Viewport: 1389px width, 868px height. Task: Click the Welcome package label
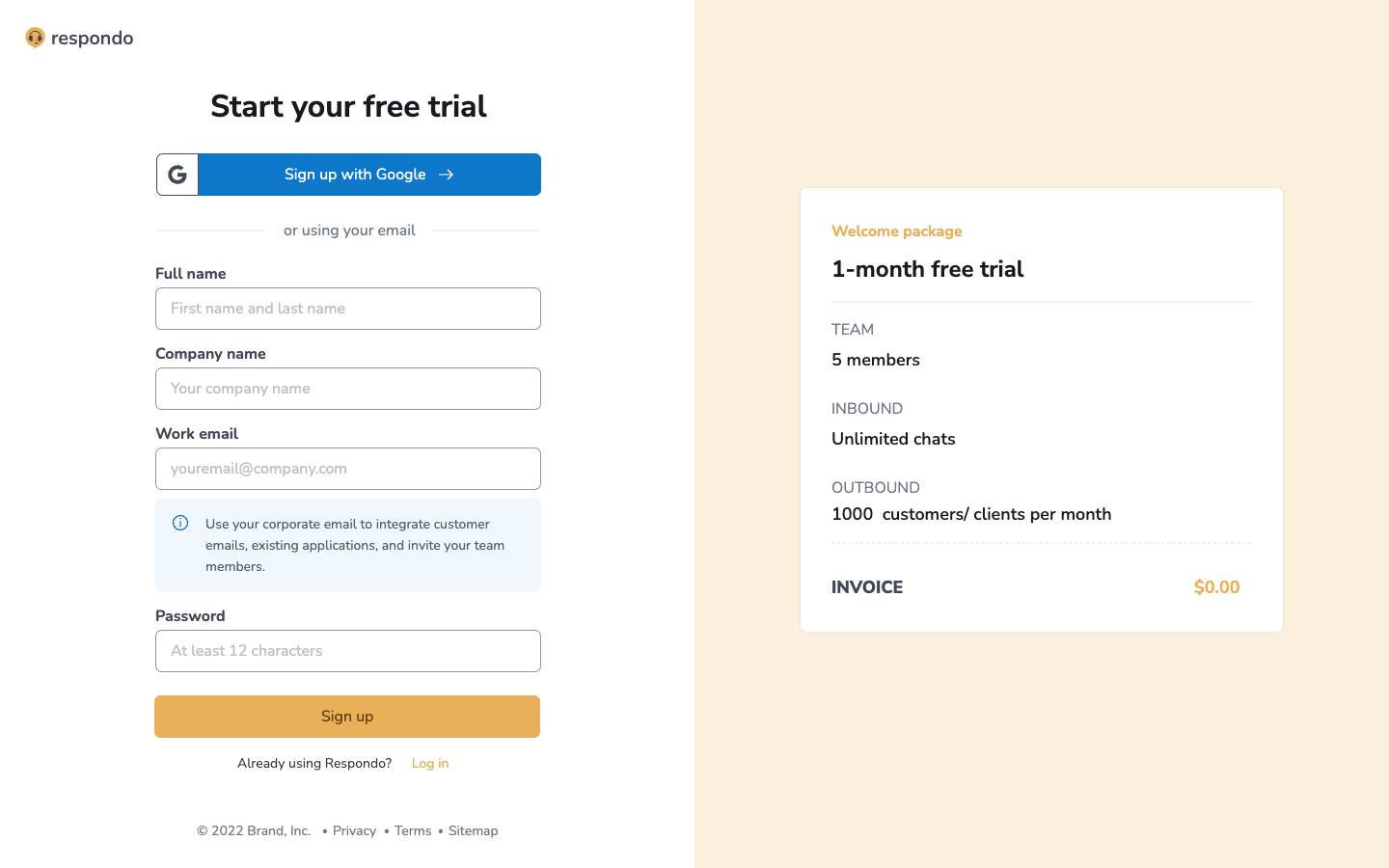[x=896, y=231]
